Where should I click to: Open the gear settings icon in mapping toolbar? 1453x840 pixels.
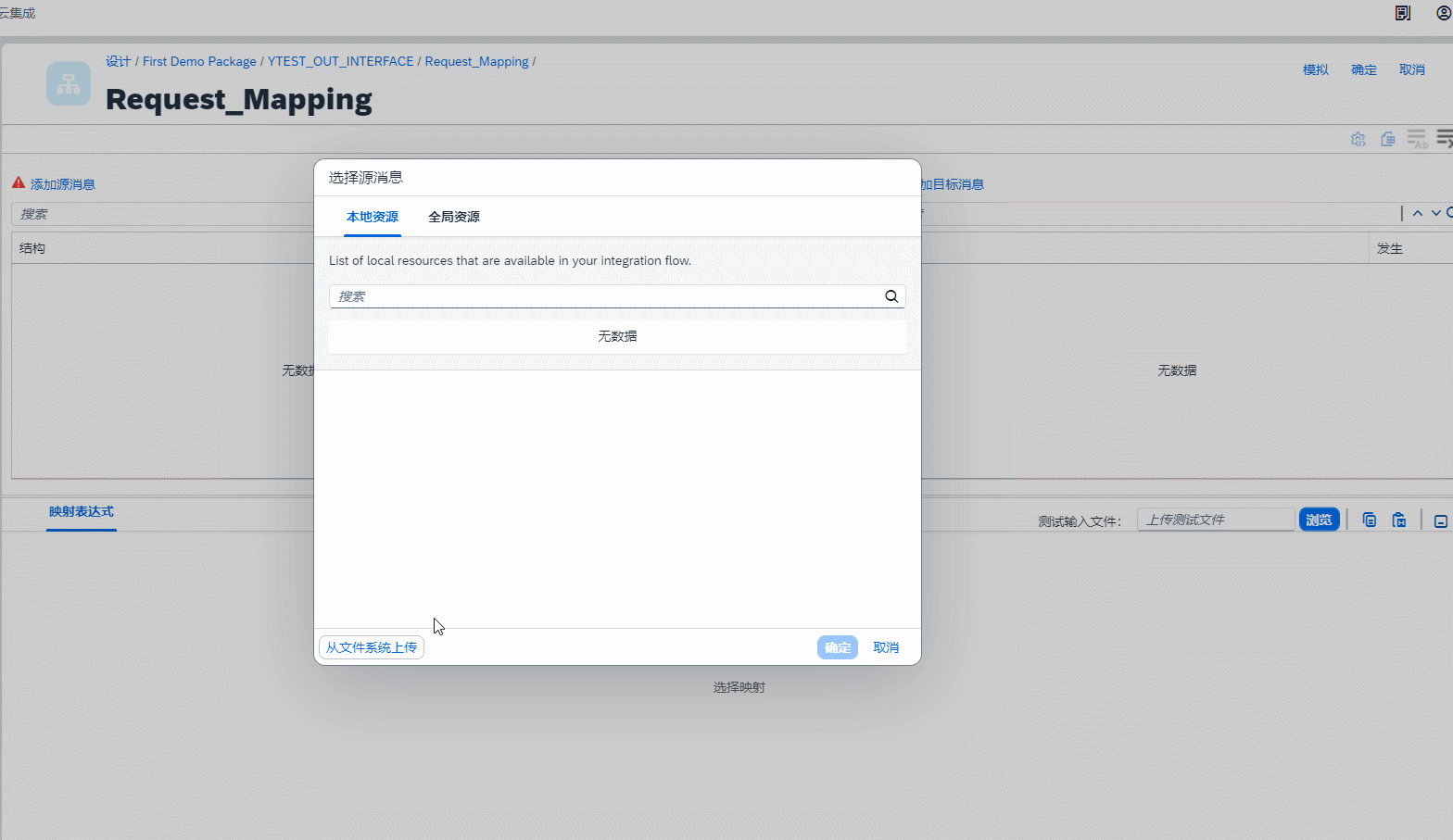pos(1358,139)
